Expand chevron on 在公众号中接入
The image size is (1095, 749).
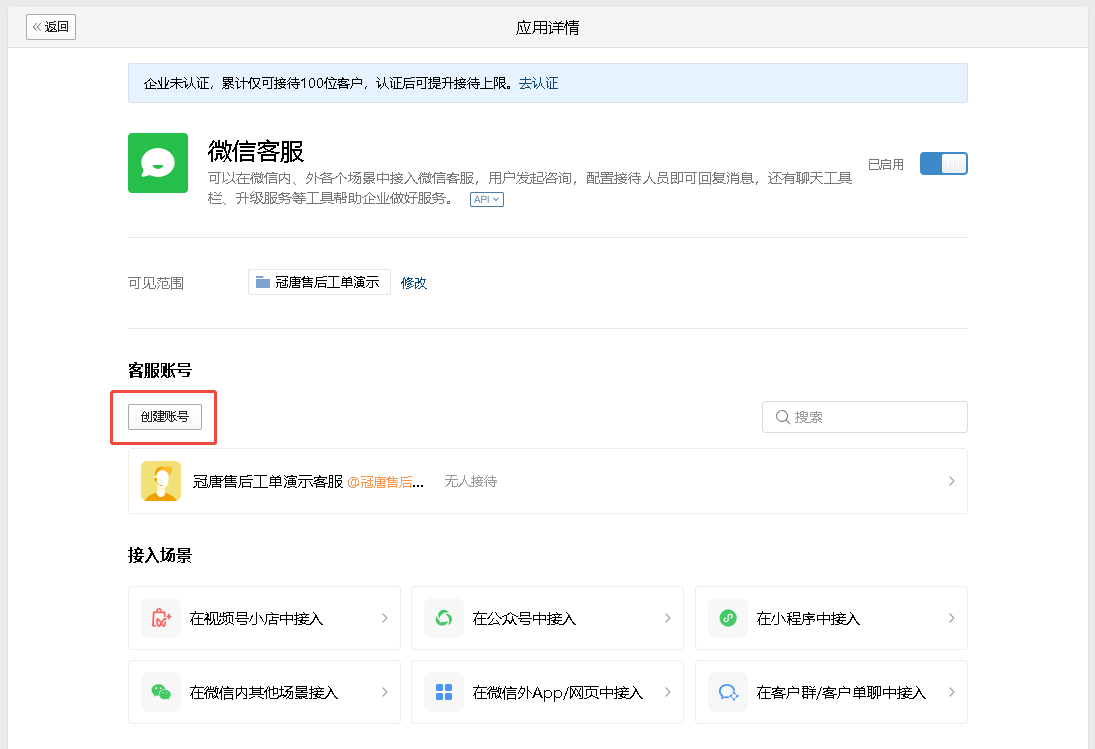(668, 618)
